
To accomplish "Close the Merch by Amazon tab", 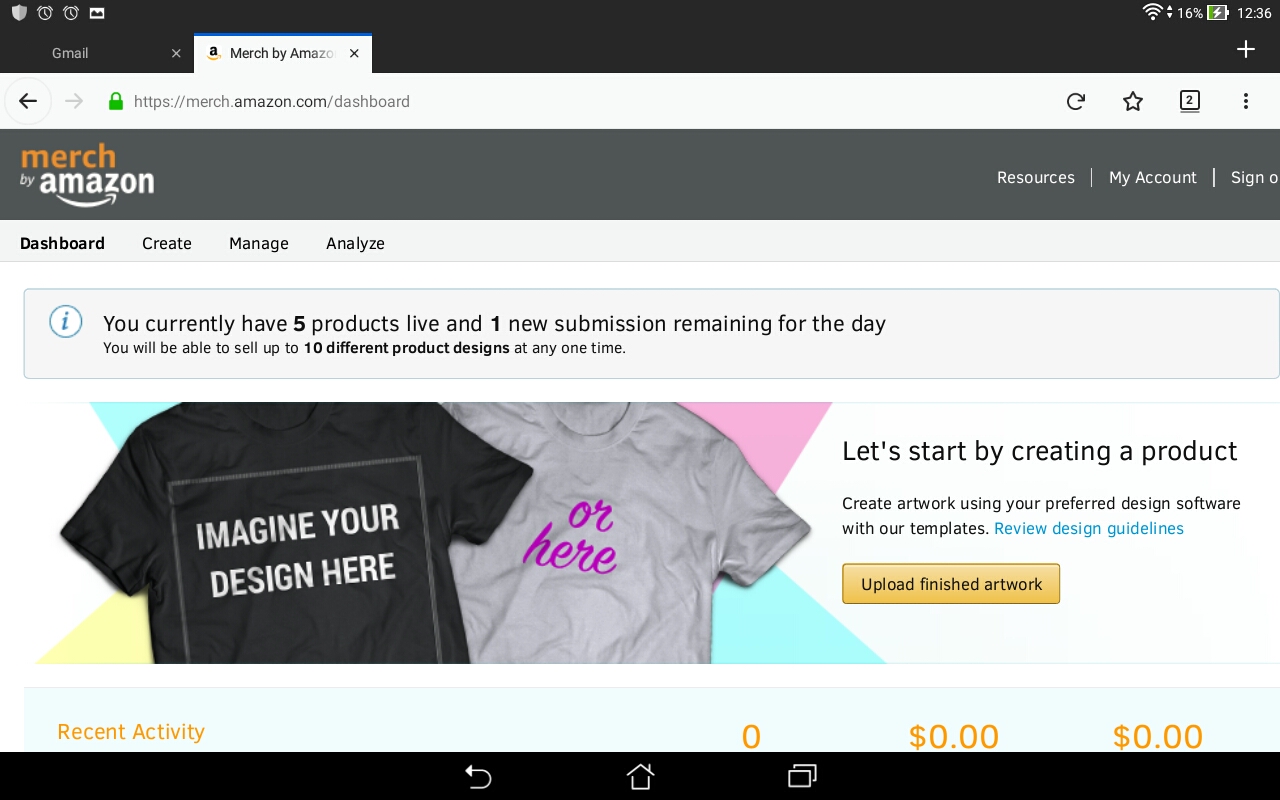I will (354, 53).
